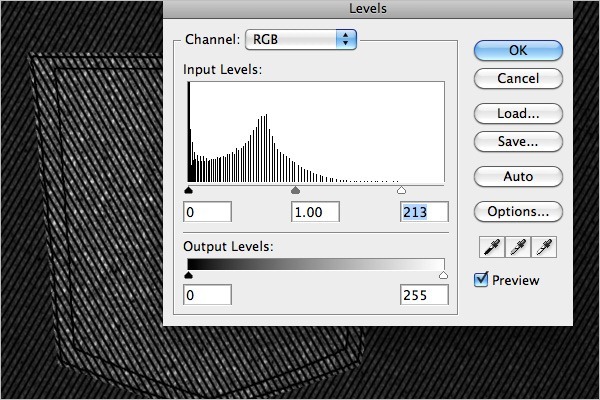The width and height of the screenshot is (600, 400).
Task: Select the black point eyedropper
Action: click(492, 247)
